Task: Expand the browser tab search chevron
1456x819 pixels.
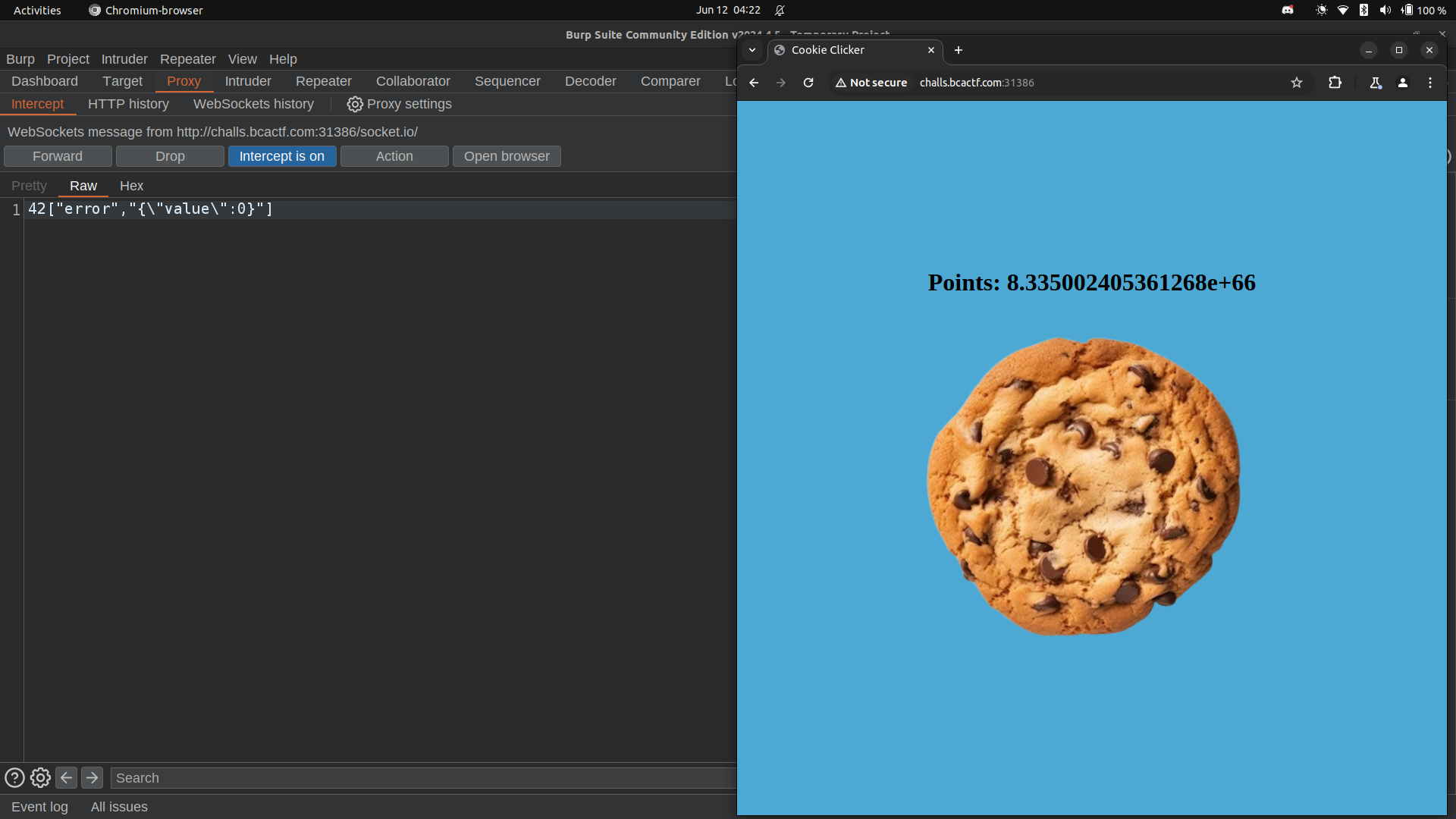Action: (x=752, y=50)
